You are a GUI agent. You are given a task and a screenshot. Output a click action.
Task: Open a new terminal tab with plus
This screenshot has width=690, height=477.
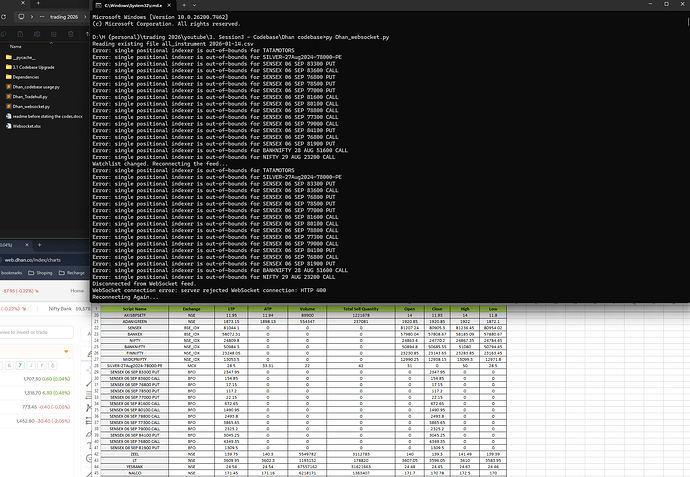click(x=184, y=5)
